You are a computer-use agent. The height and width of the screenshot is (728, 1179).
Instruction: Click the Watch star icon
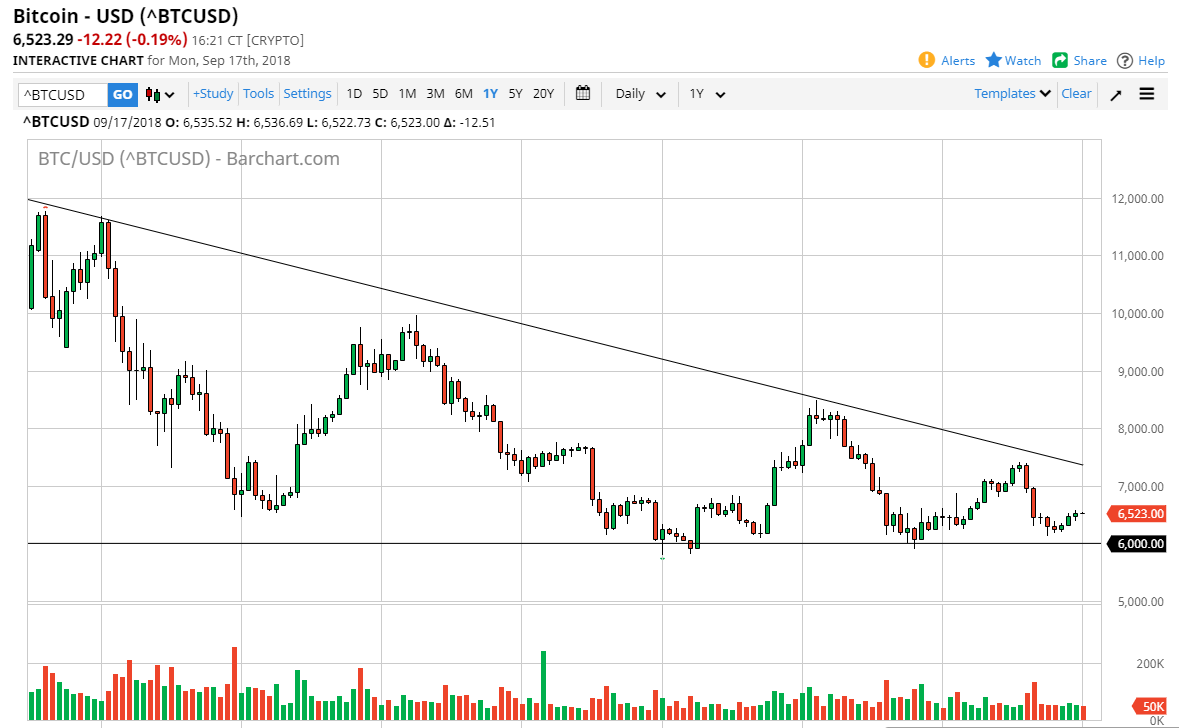(994, 60)
